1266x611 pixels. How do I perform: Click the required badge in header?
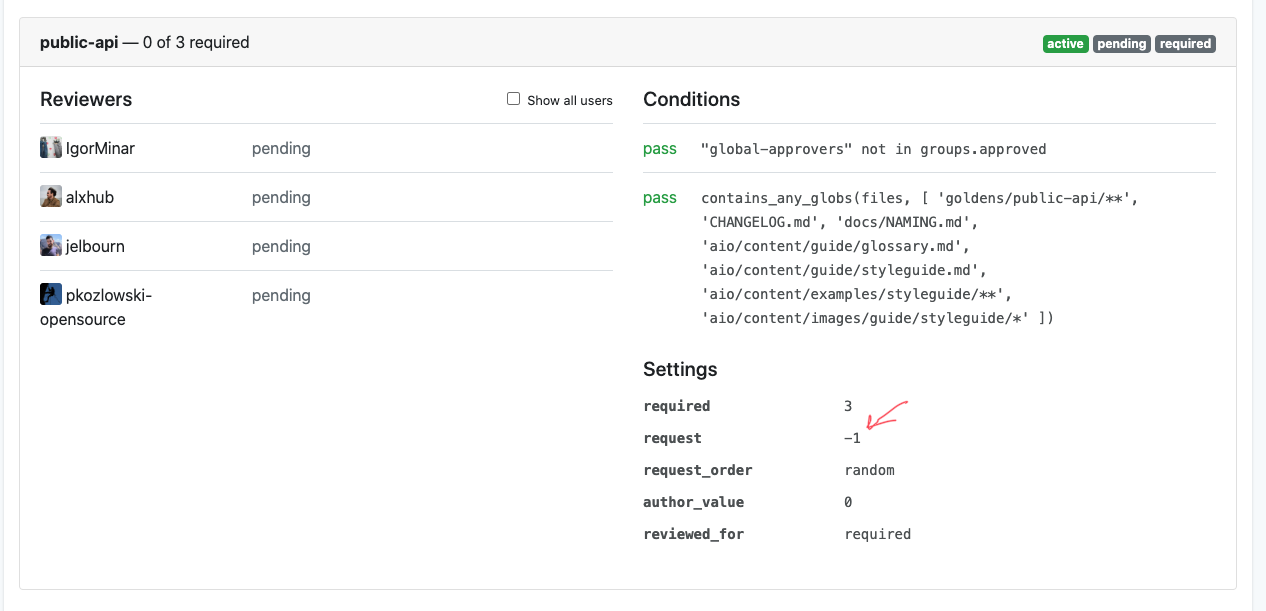[1185, 44]
